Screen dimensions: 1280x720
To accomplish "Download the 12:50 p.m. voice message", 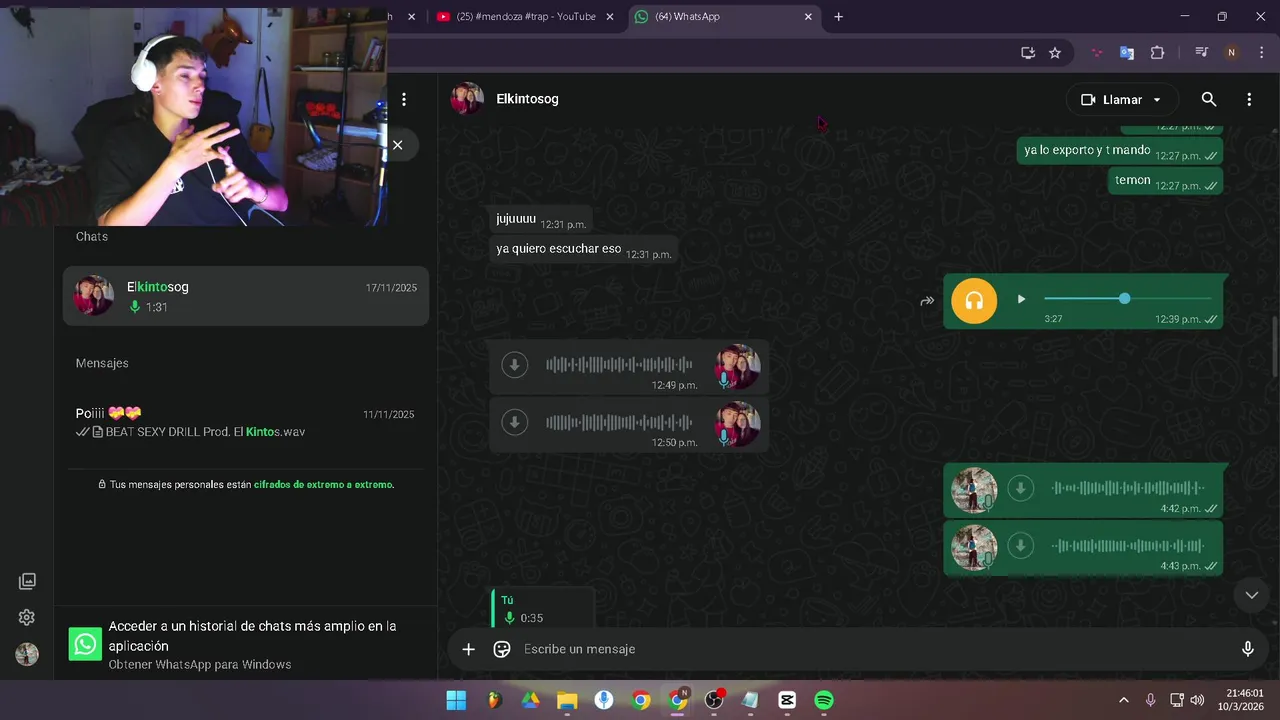I will pos(515,422).
